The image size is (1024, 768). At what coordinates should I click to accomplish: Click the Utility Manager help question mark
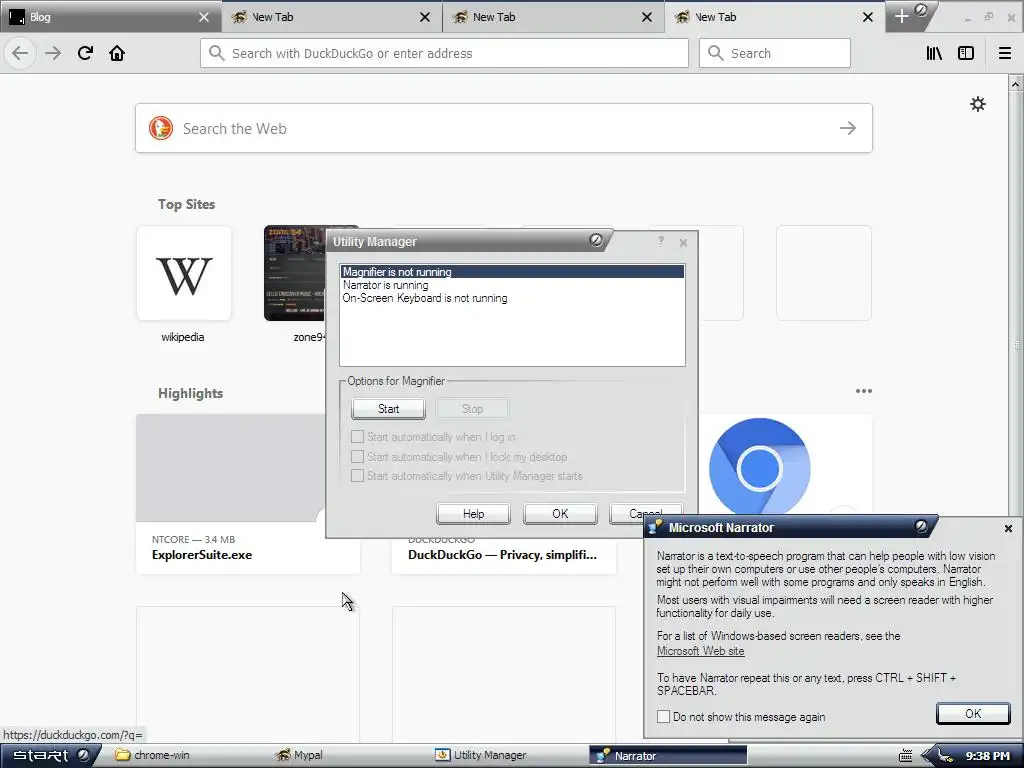click(661, 241)
